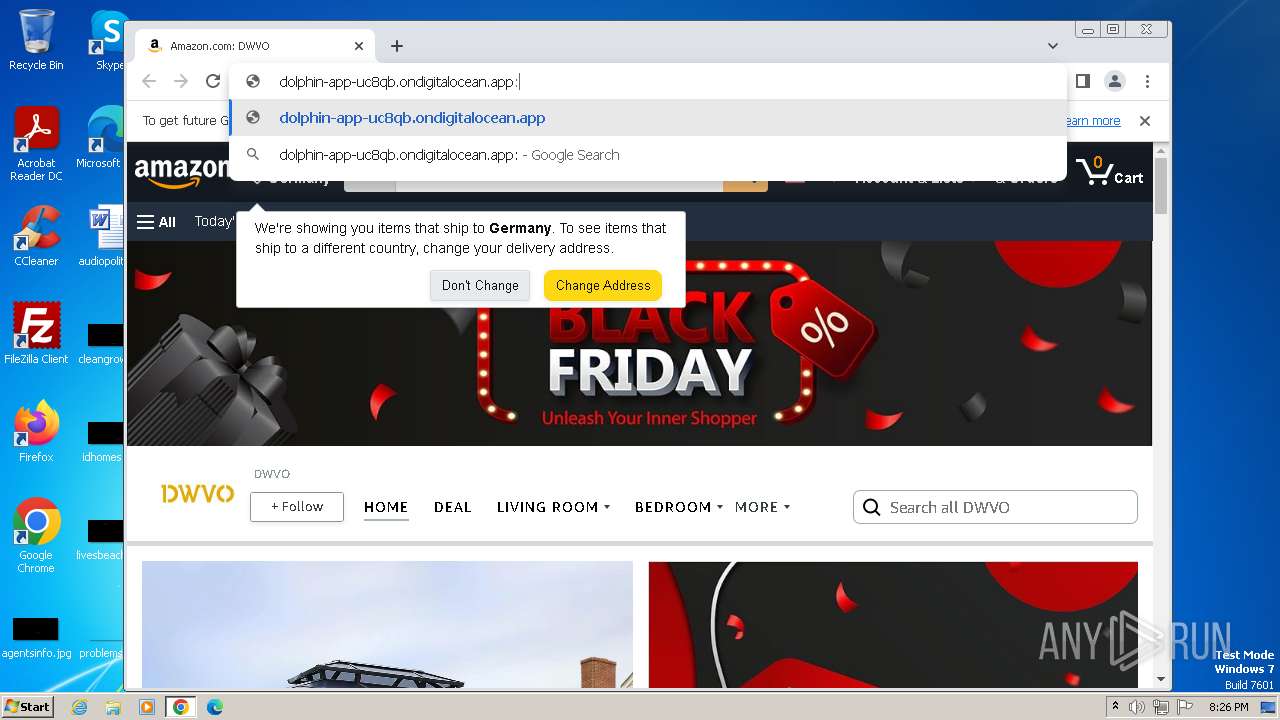1280x720 pixels.
Task: Open Google Chrome desktop shortcut
Action: [36, 535]
